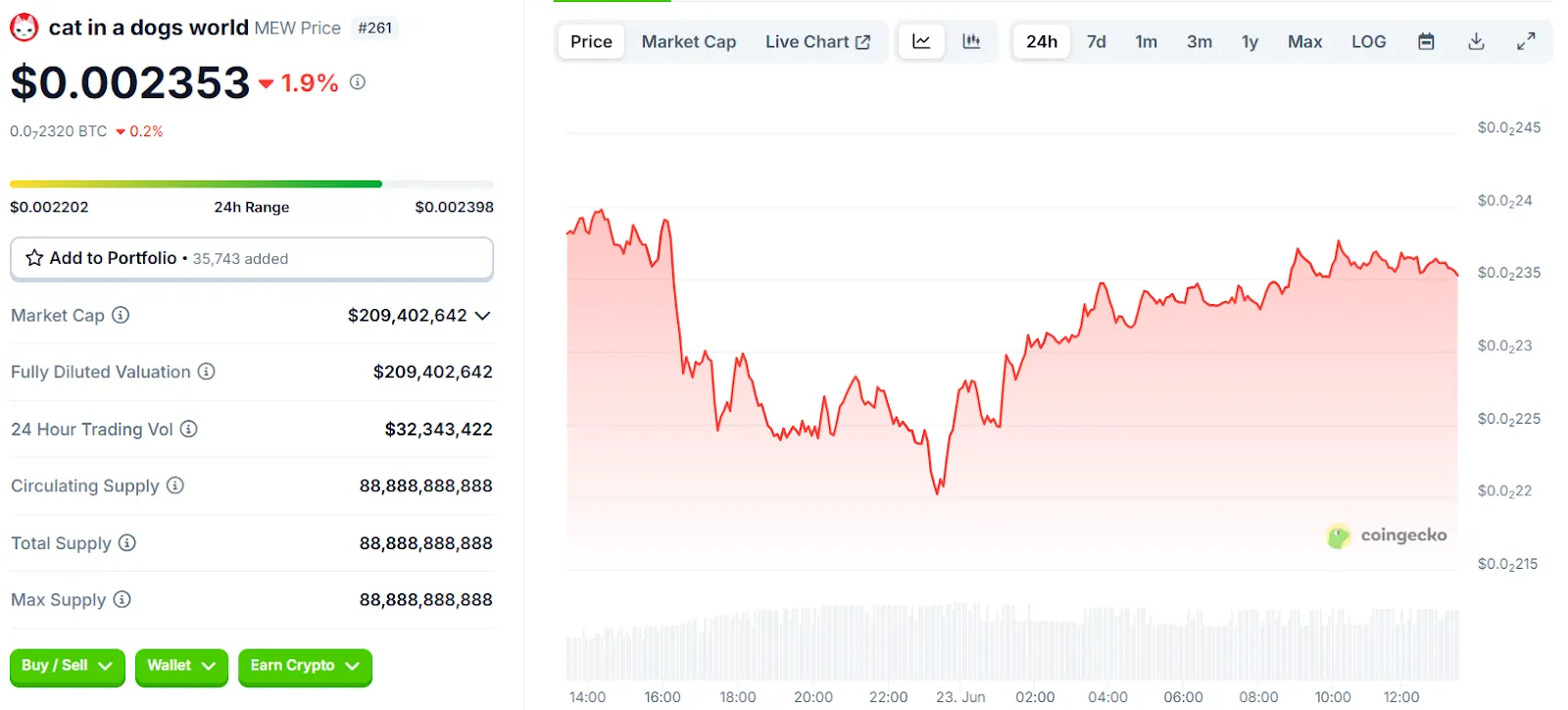Viewport: 1568px width, 710px height.
Task: Open the Earn Crypto dropdown
Action: (x=305, y=666)
